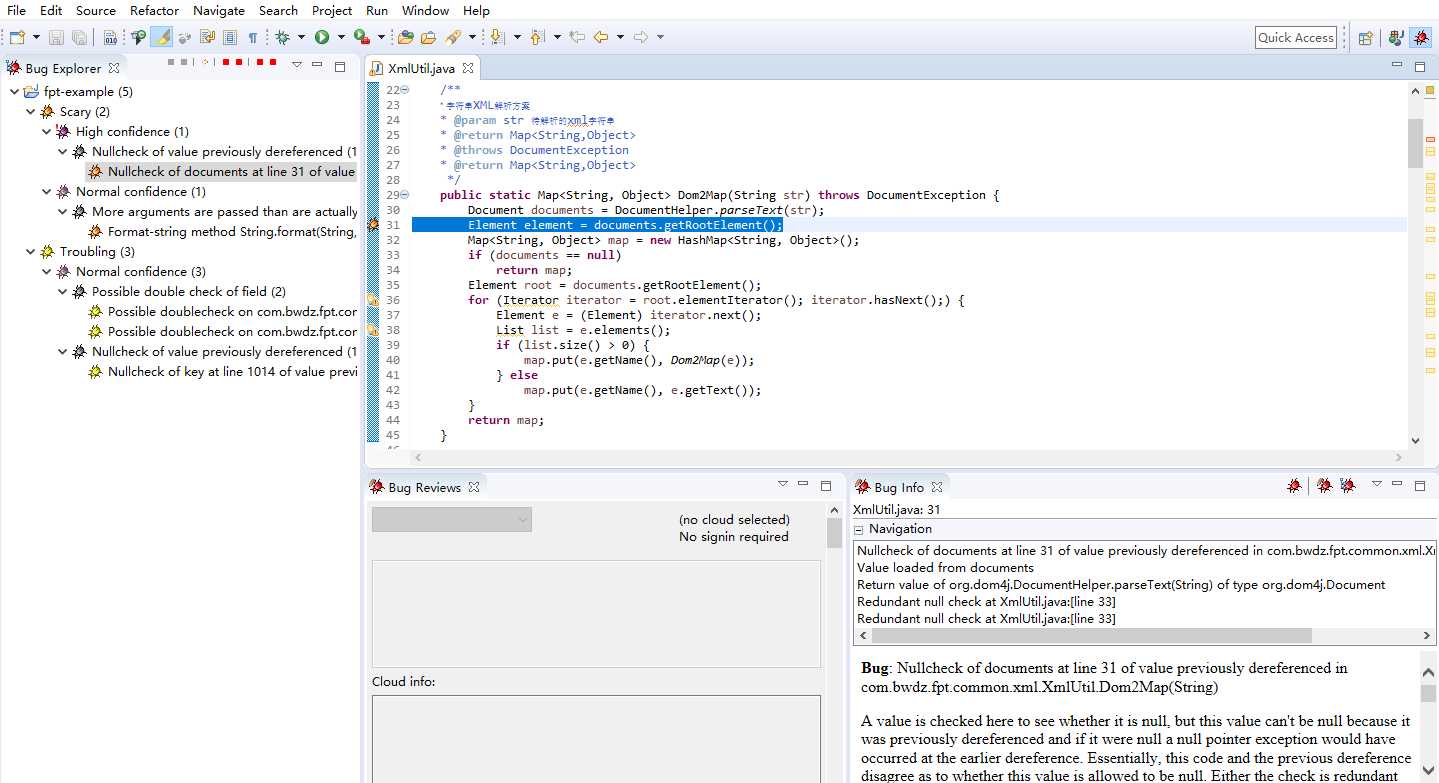1439x783 pixels.
Task: Select the XmlUtil.java editor tab
Action: pos(421,68)
